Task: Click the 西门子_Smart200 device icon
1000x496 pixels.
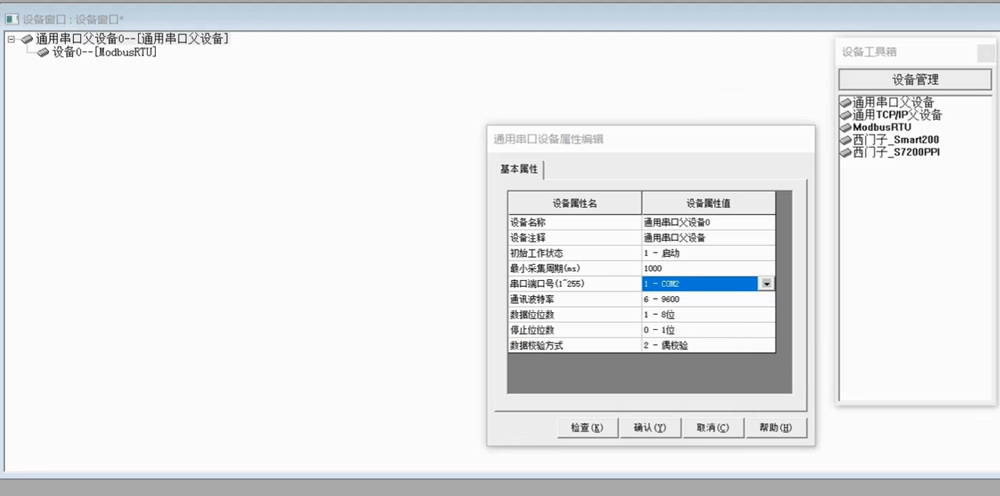Action: pos(846,141)
